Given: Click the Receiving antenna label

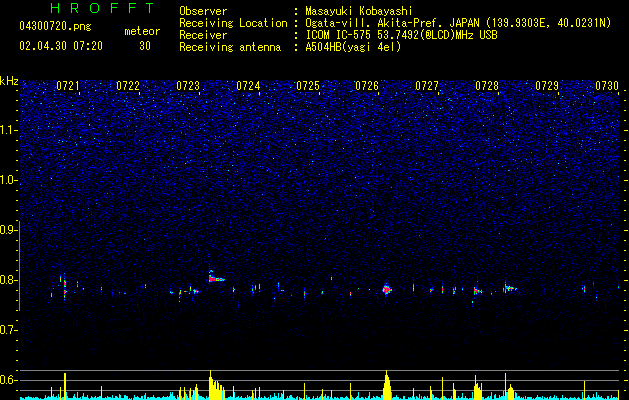Looking at the screenshot, I should coord(230,47).
